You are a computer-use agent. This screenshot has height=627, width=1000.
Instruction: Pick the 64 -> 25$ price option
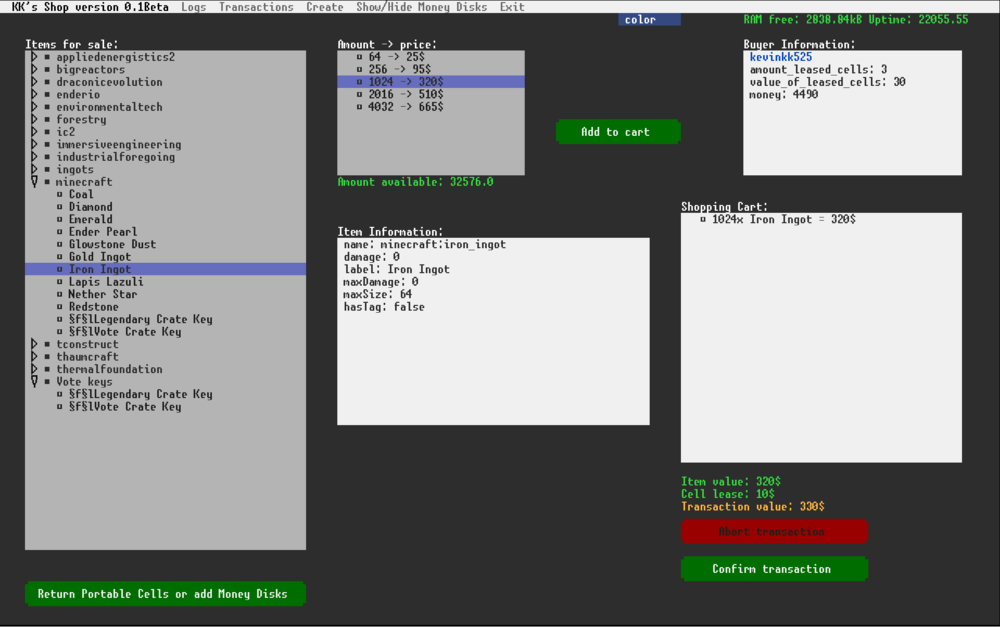click(x=396, y=57)
